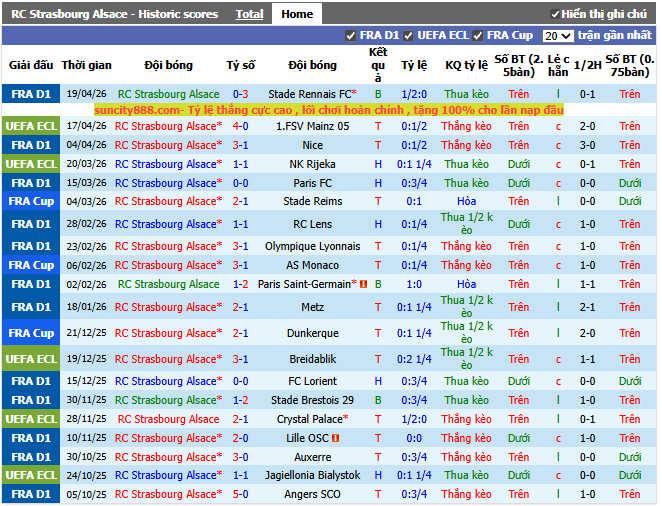
Task: Click the 'Tỷ số' column header
Action: click(x=240, y=65)
